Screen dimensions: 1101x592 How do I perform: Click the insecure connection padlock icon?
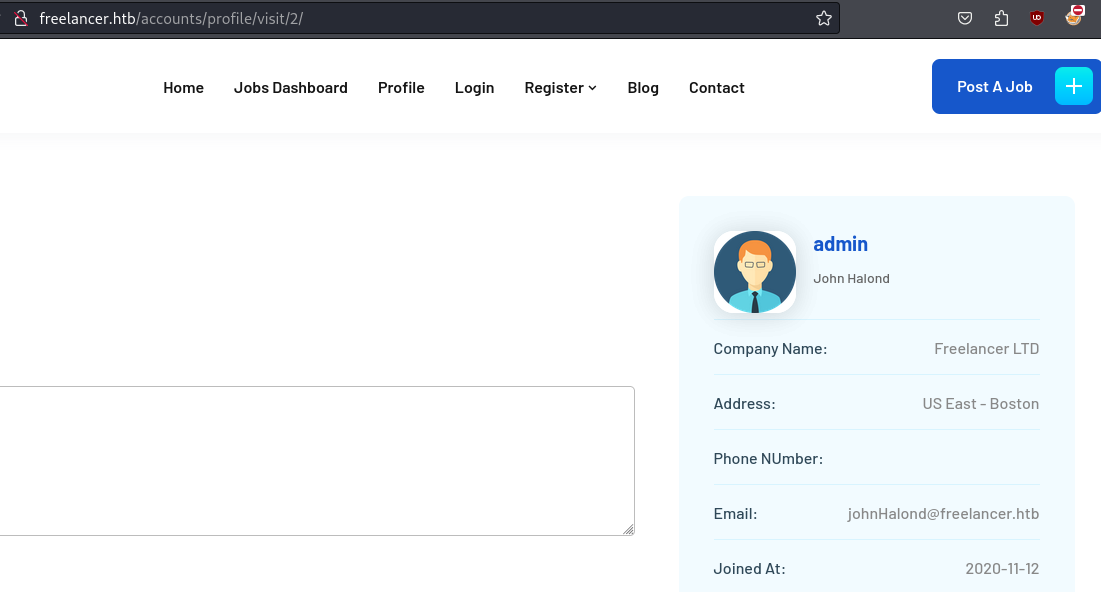click(19, 18)
